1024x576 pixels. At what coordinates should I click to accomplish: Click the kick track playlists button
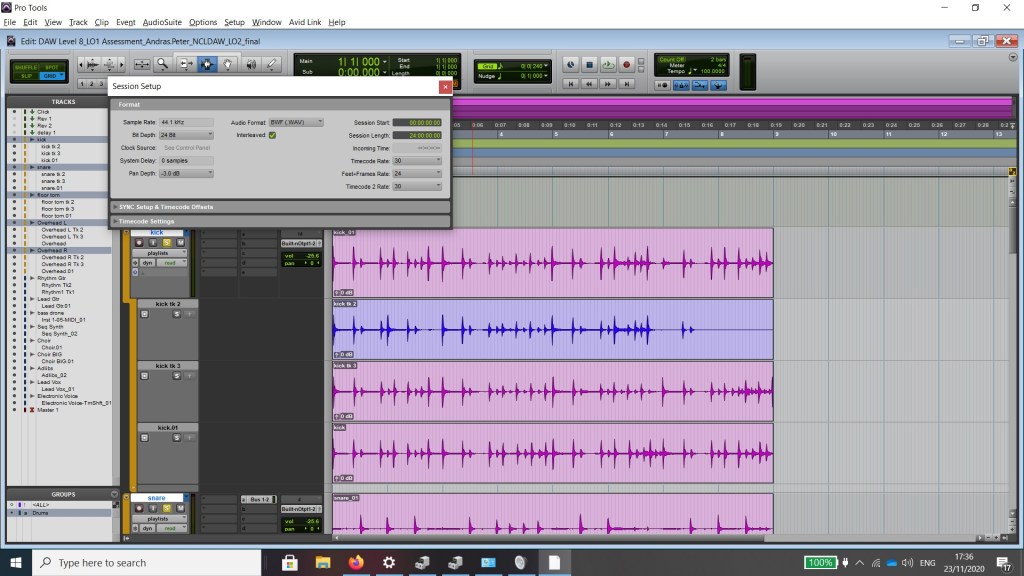[x=159, y=253]
